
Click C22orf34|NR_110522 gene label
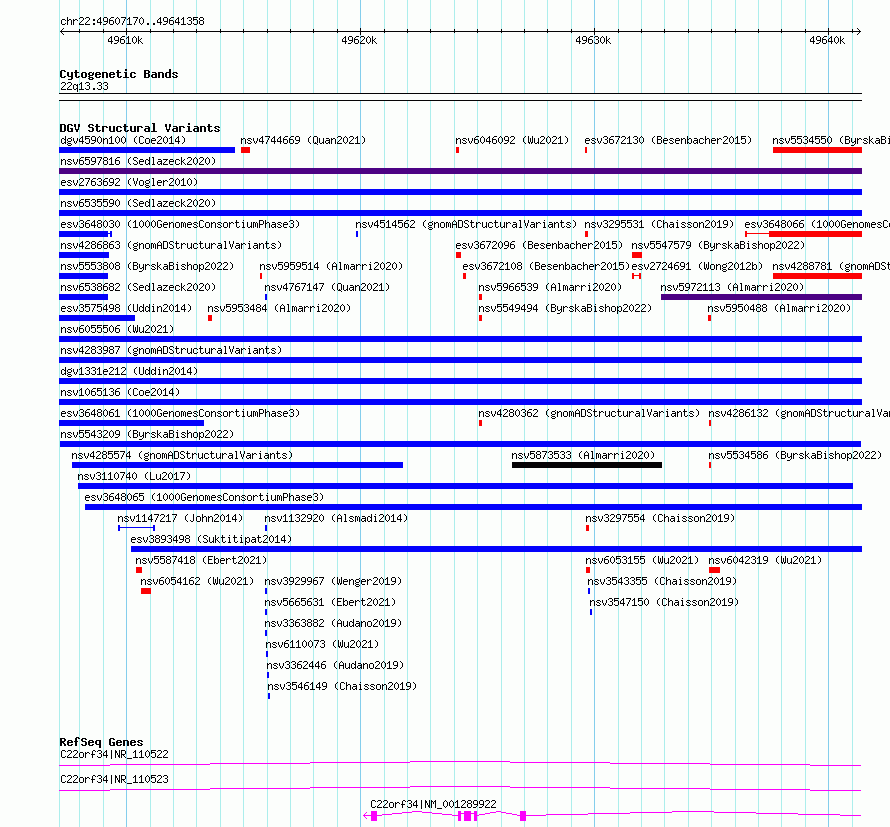tap(114, 754)
